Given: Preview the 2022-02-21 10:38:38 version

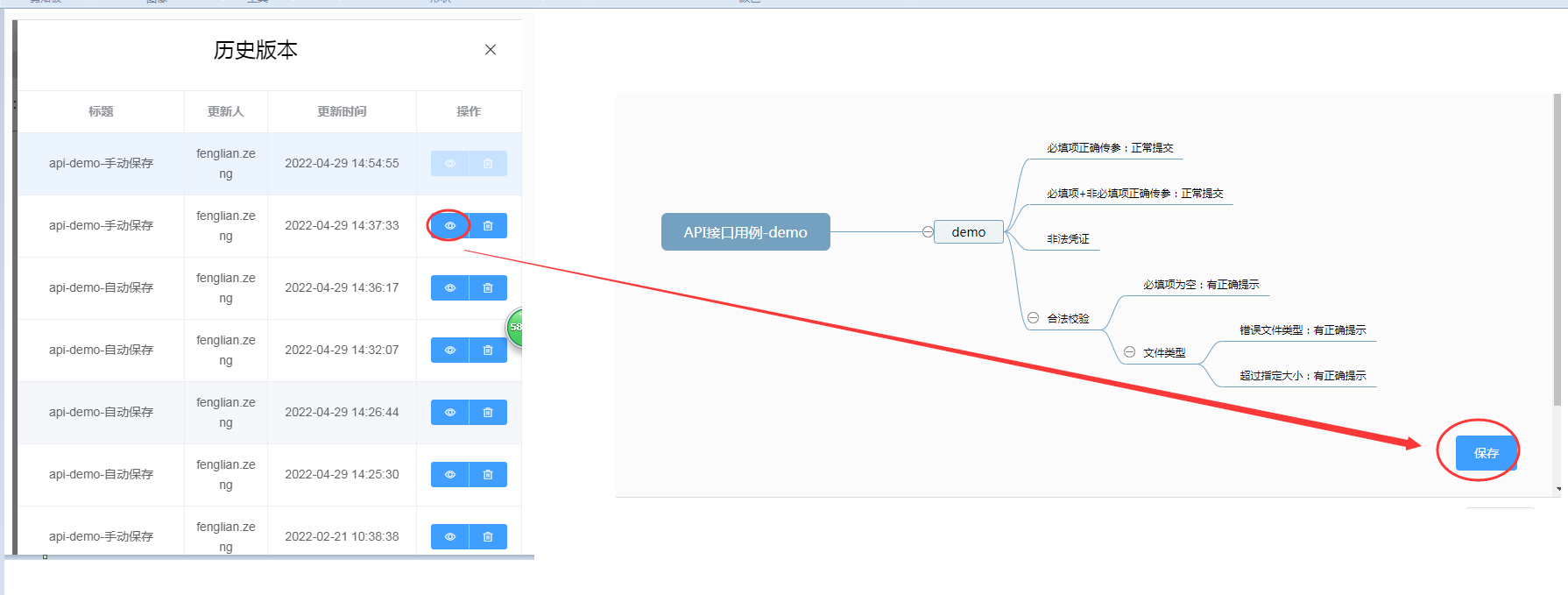Looking at the screenshot, I should coord(449,537).
